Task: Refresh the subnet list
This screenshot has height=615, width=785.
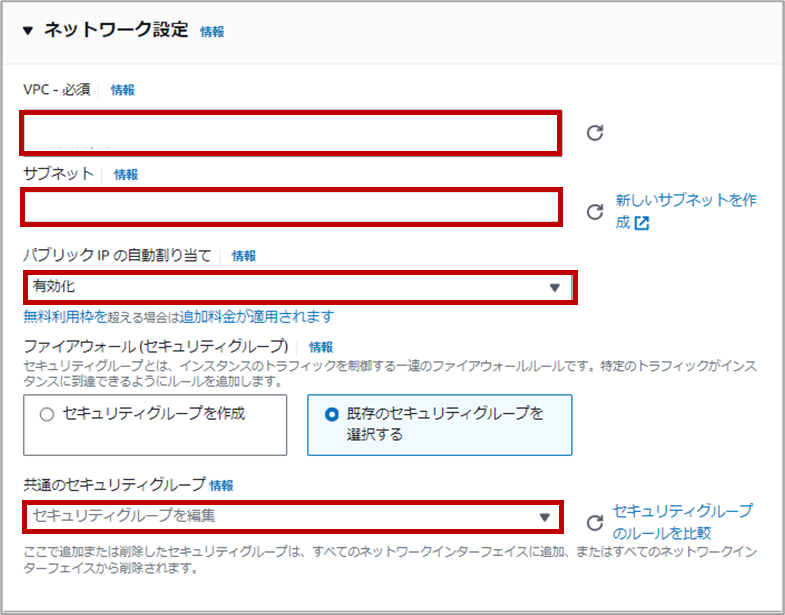Action: [595, 212]
